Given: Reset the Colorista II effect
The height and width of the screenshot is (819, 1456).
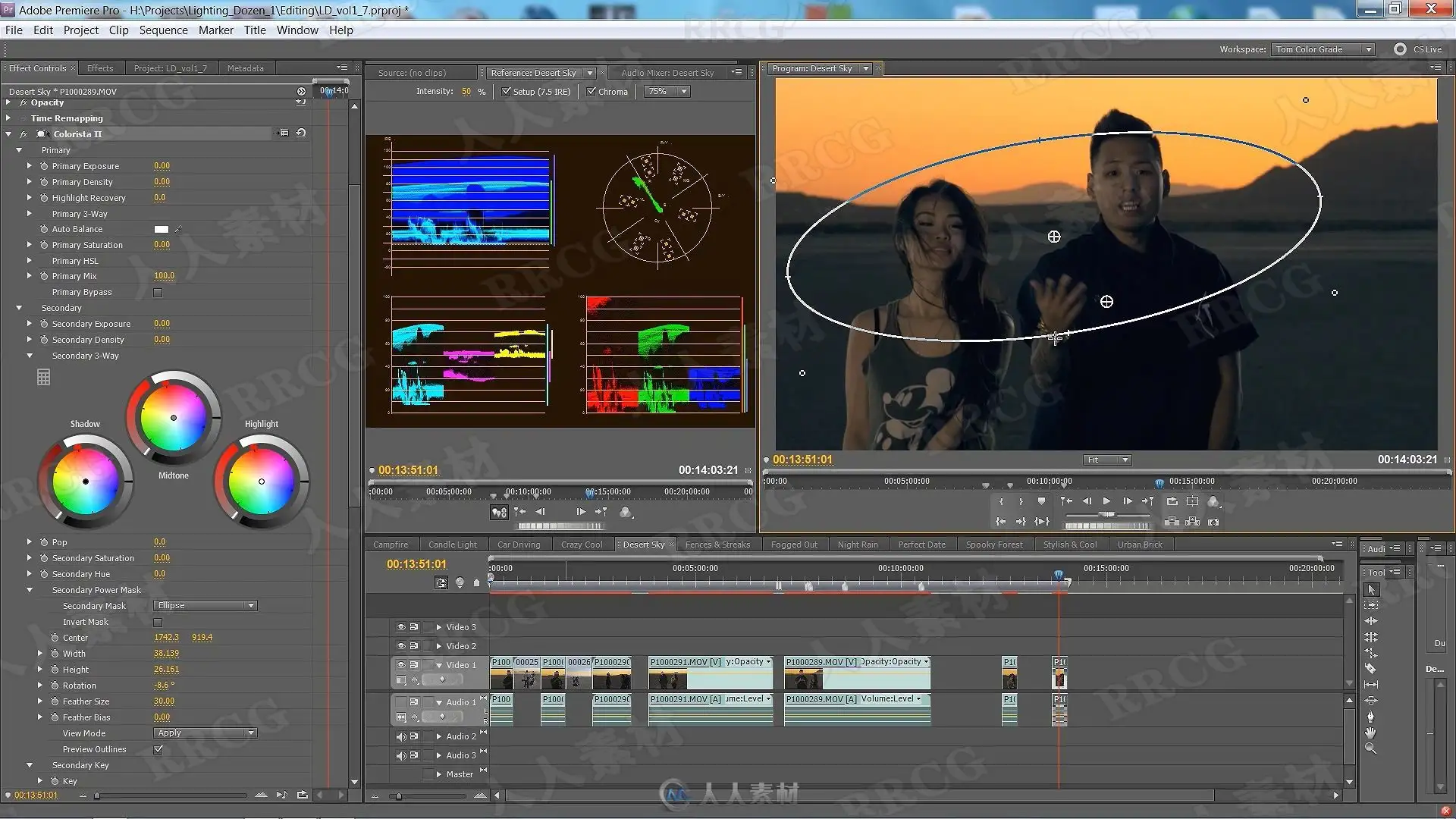Looking at the screenshot, I should [x=301, y=133].
